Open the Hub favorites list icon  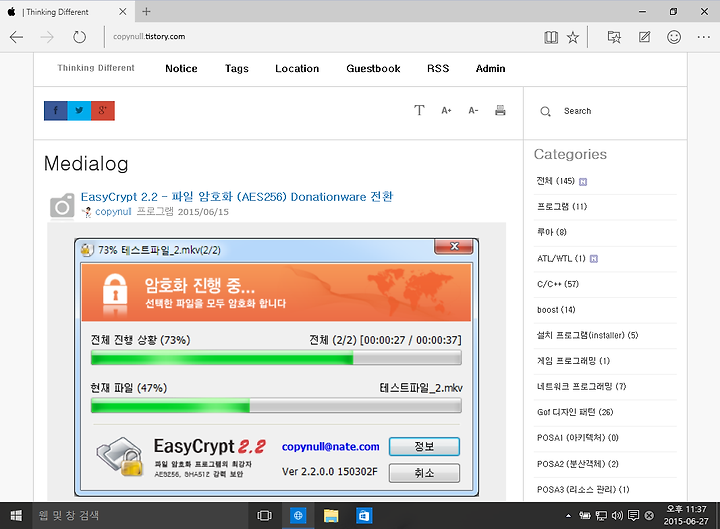[x=614, y=37]
